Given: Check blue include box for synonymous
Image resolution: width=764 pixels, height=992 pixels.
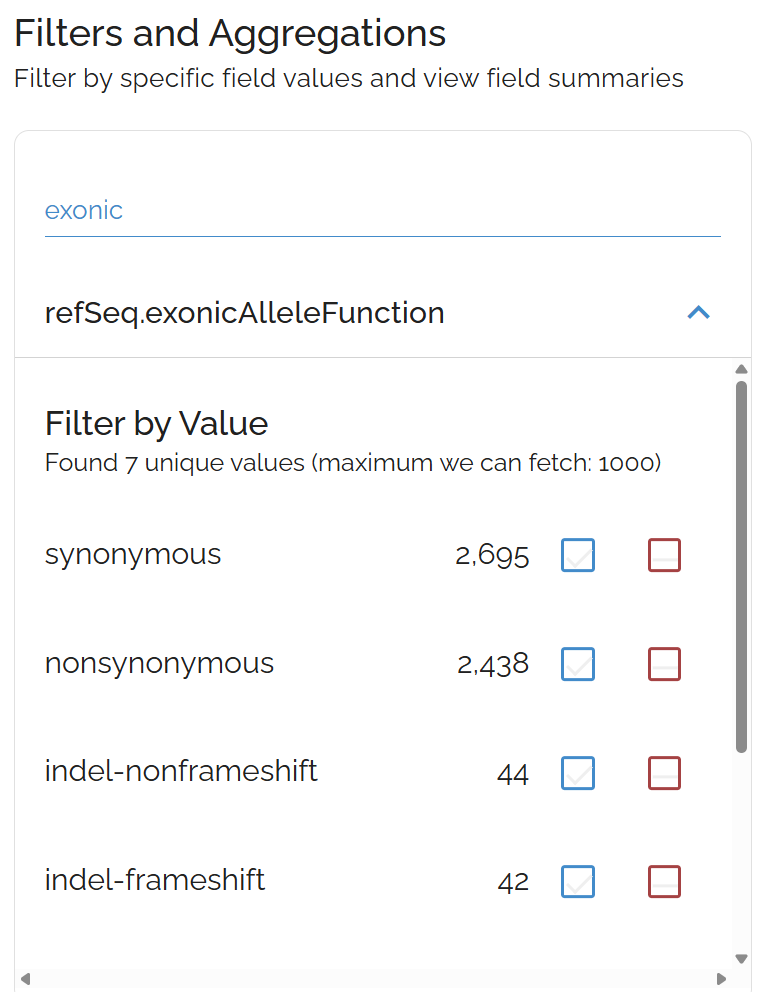Looking at the screenshot, I should click(x=578, y=555).
